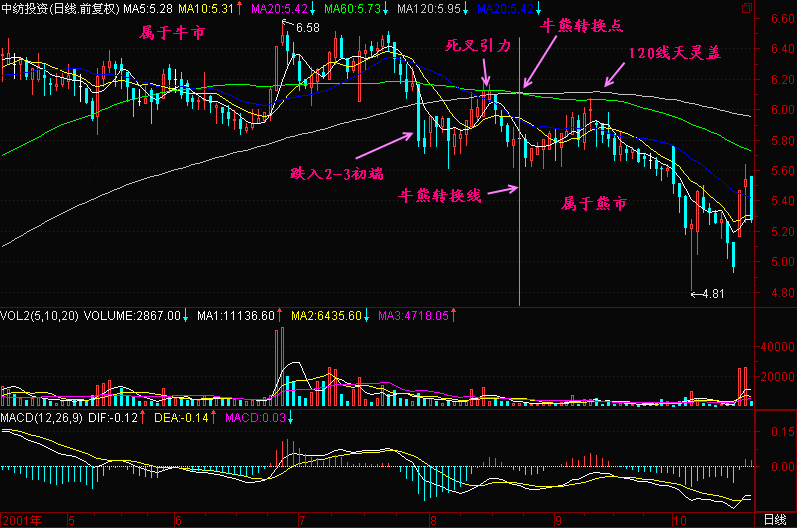Click the 6.58 high price marker
The width and height of the screenshot is (797, 528).
308,28
